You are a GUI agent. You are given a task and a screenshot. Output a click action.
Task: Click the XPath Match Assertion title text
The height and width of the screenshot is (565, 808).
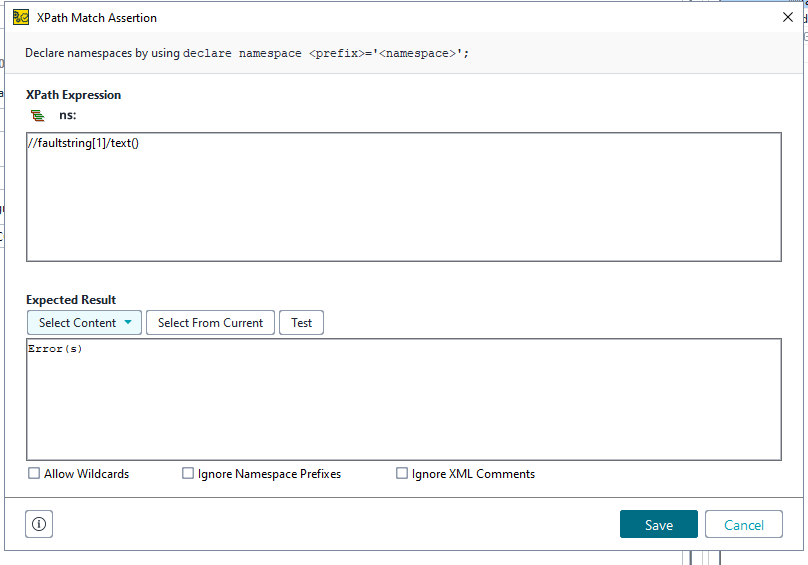click(x=97, y=18)
